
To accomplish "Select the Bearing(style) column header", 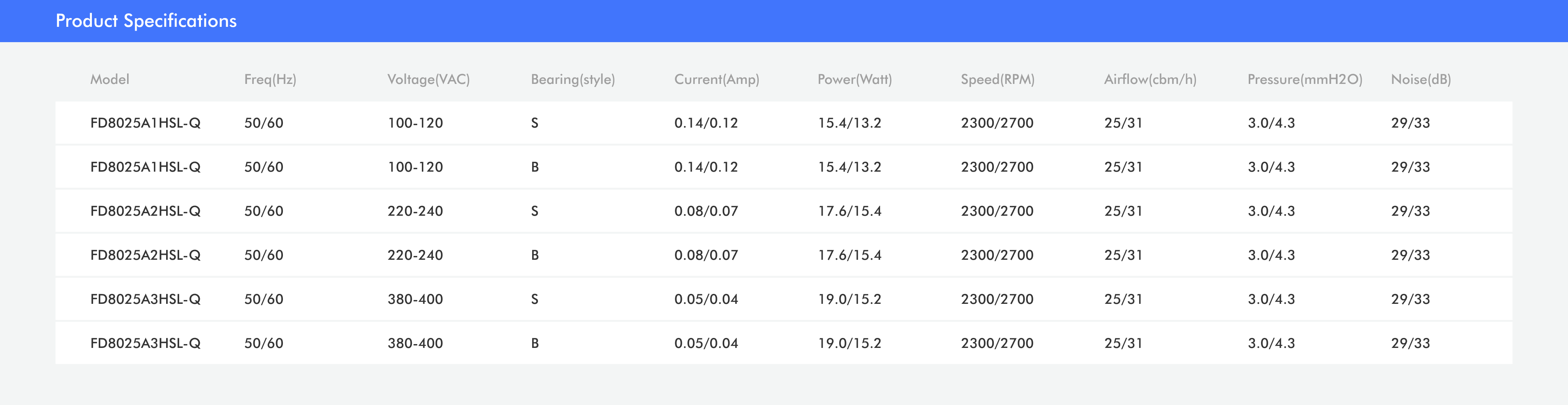I will [572, 79].
